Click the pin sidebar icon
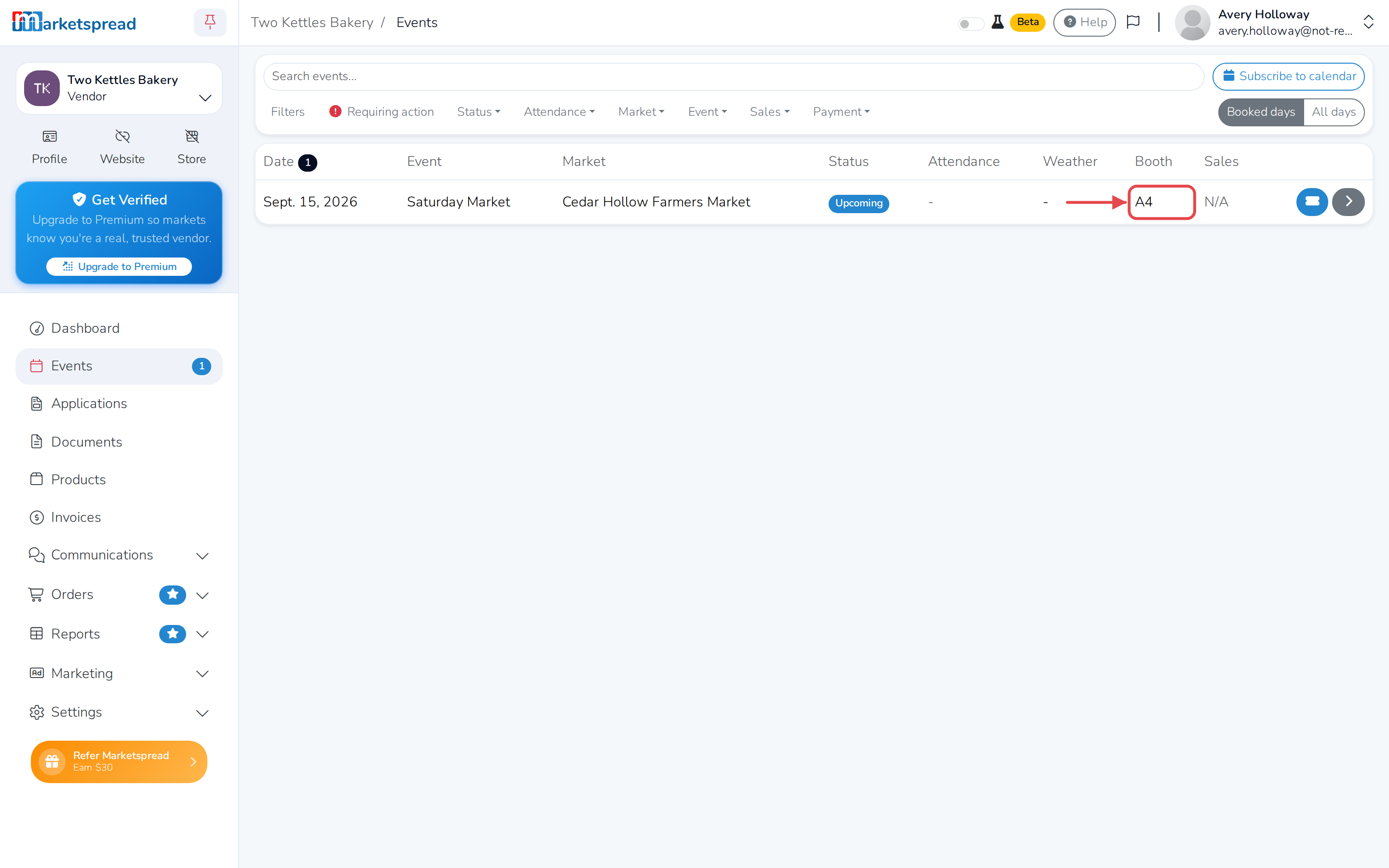 click(210, 22)
